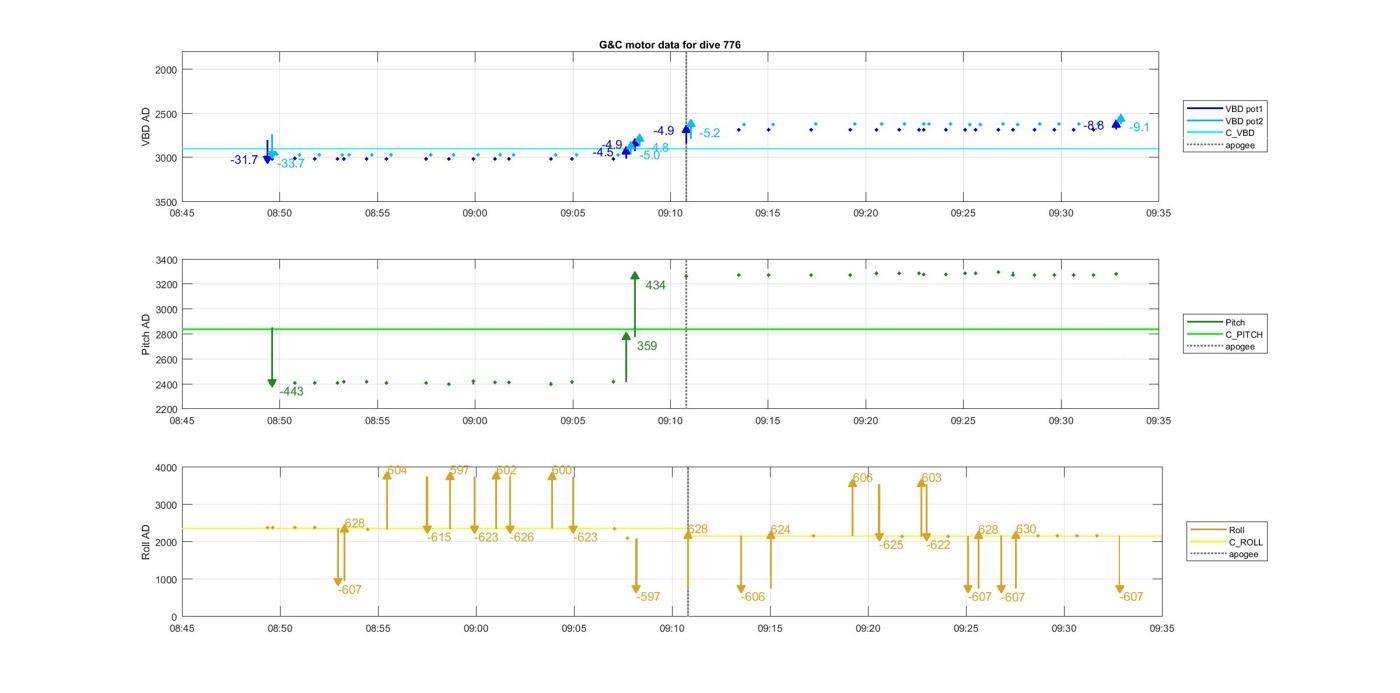Screen dimensions: 1400x693
Task: Click the '-622' roll move label
Action: (938, 545)
